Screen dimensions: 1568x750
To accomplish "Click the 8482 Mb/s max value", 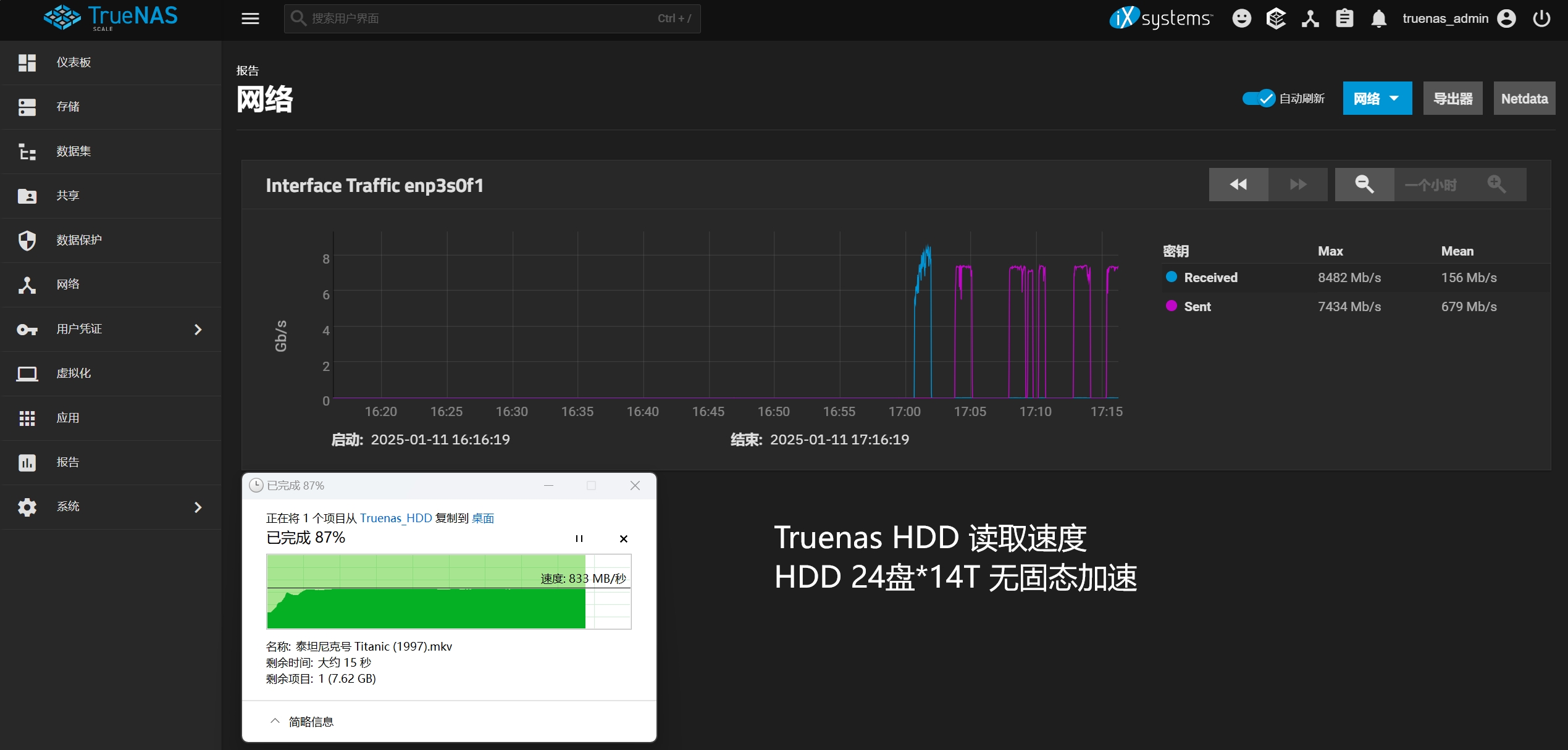I will 1349,277.
